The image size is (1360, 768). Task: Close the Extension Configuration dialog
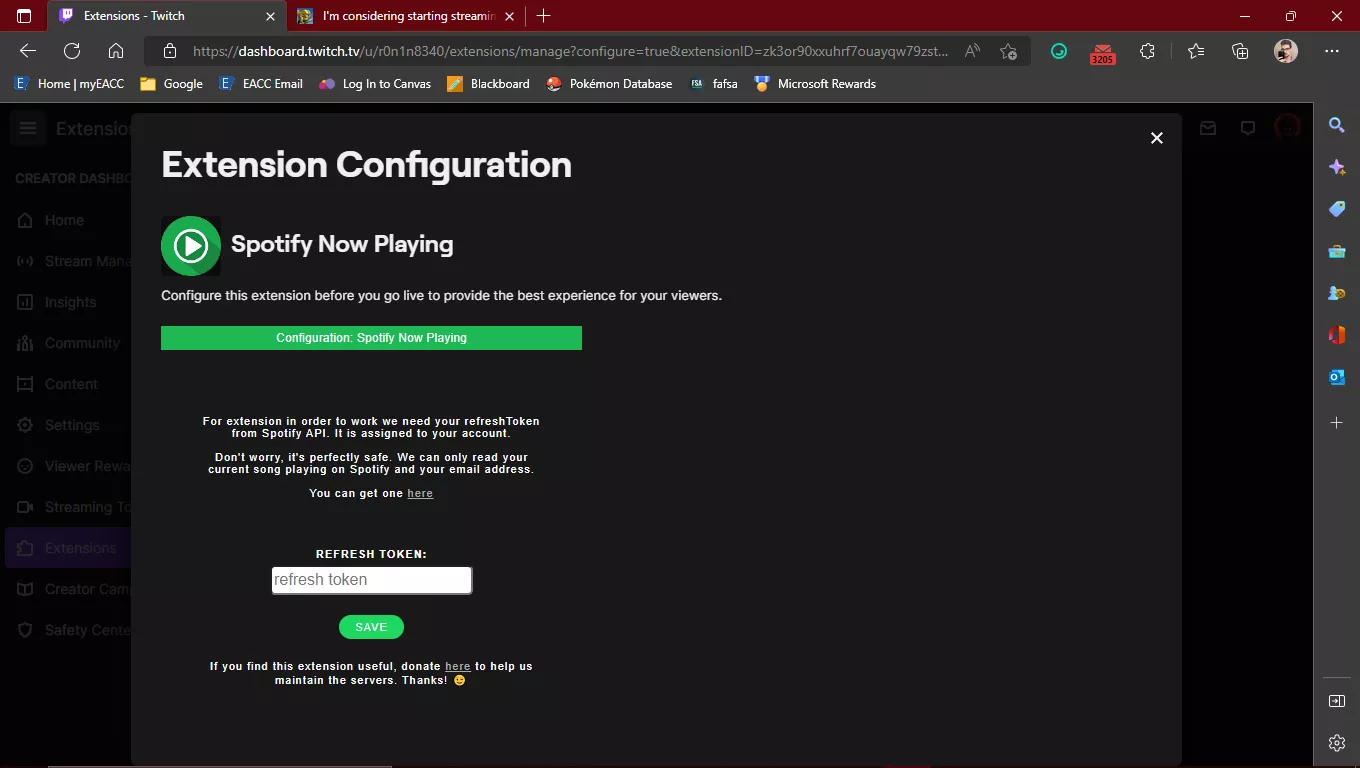coord(1156,138)
